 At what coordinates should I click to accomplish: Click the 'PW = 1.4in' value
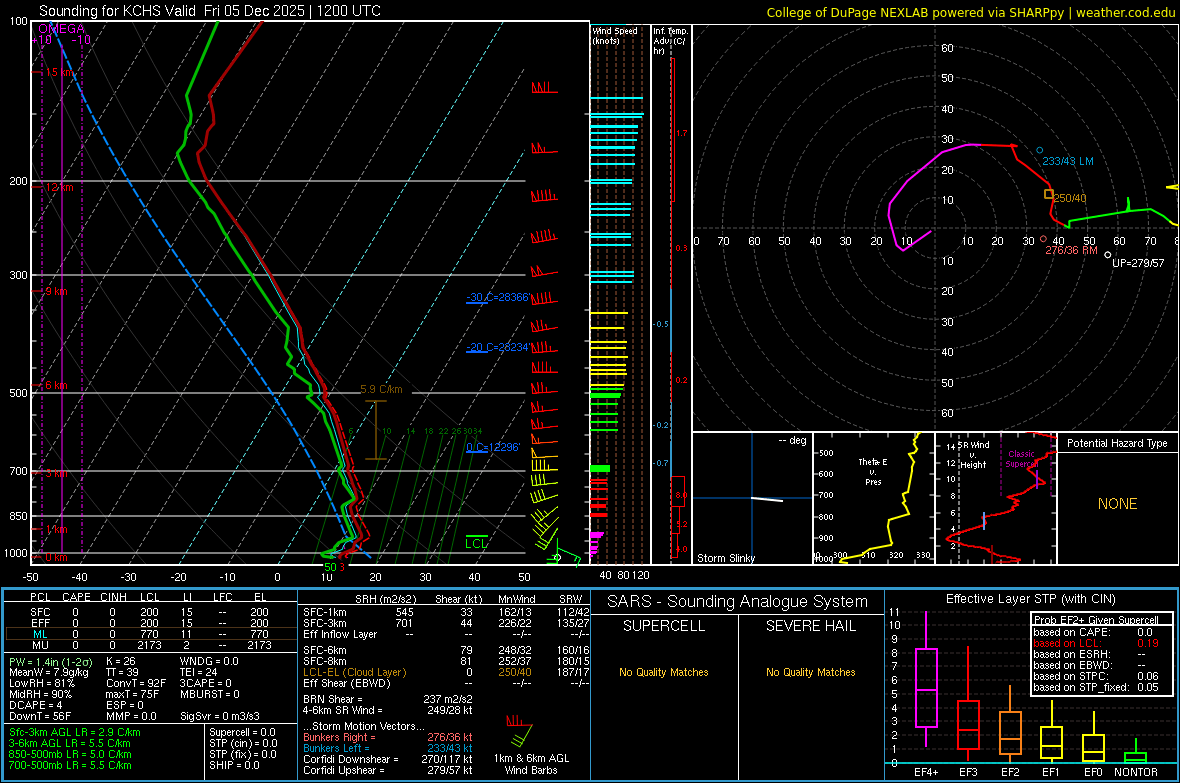tap(50, 661)
